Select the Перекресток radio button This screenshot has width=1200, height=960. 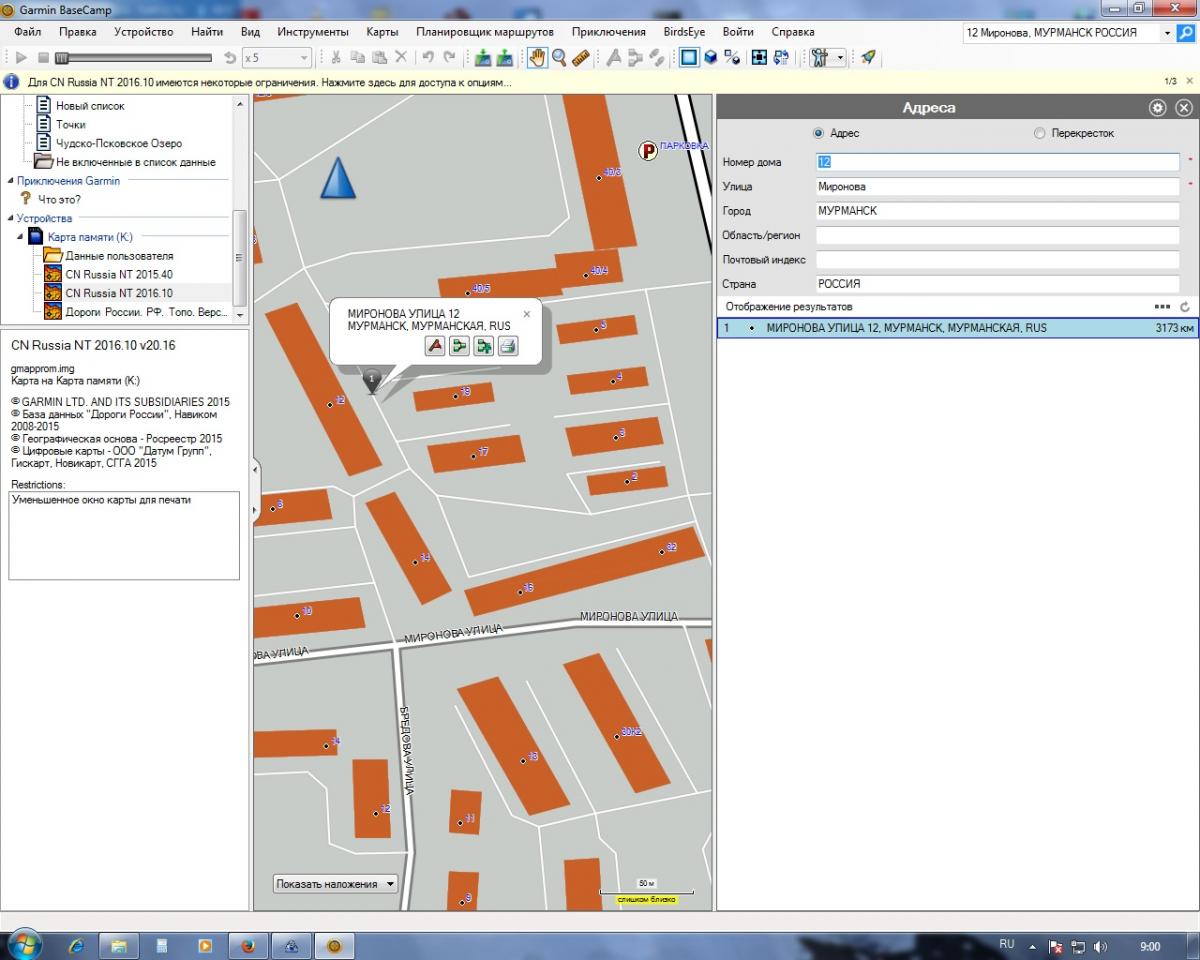(1040, 133)
